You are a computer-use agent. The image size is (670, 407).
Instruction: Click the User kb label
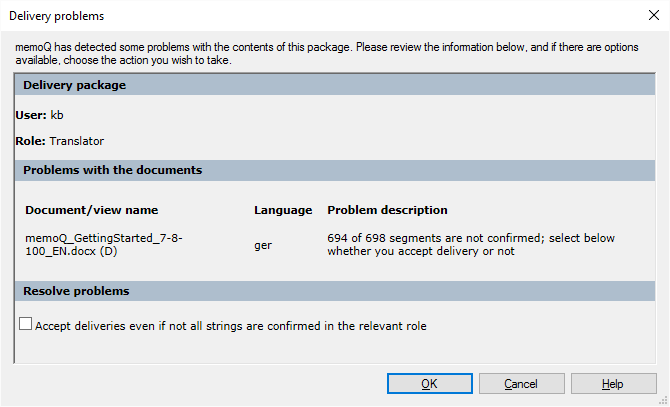tap(40, 115)
